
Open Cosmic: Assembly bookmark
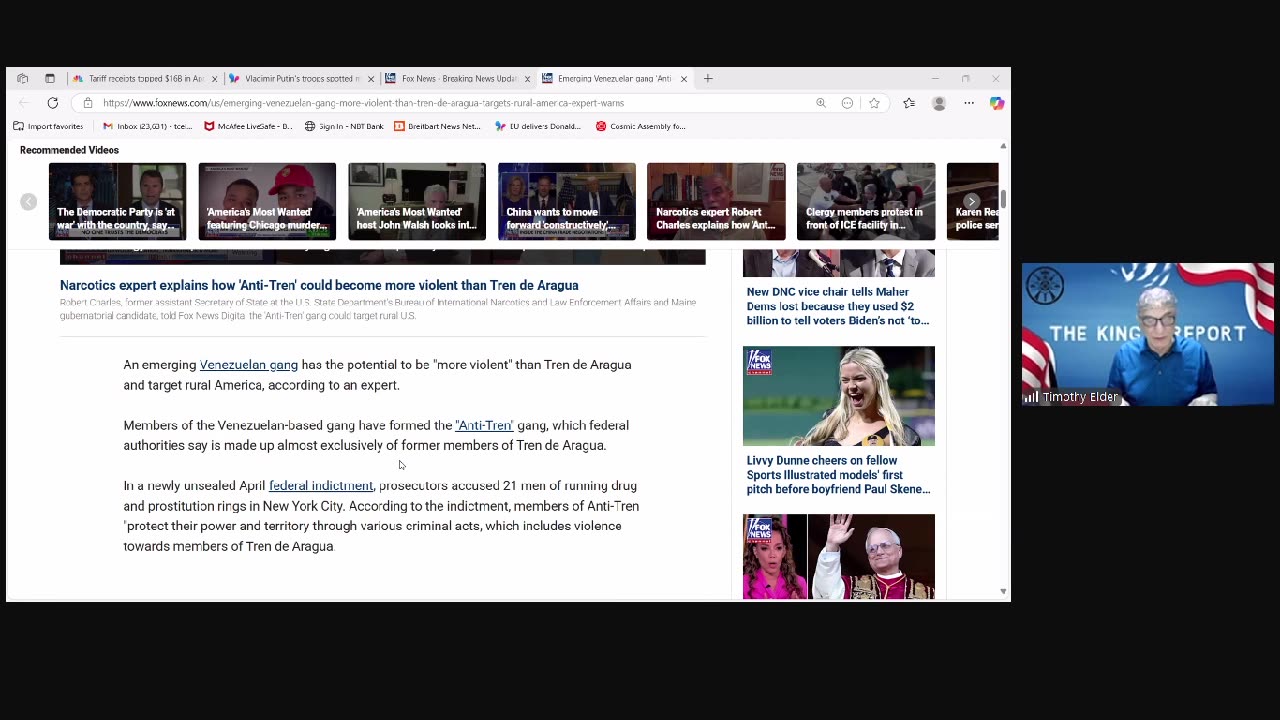pos(640,126)
